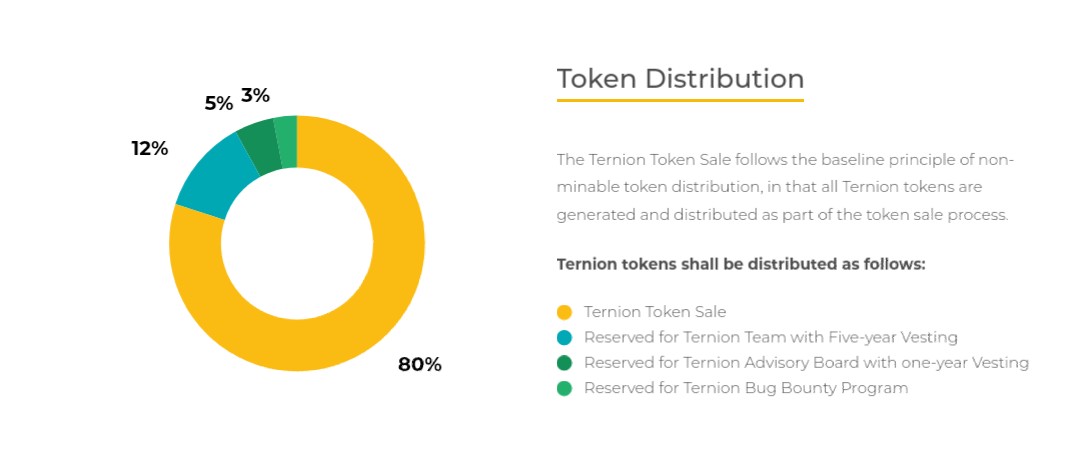Click the 'Ternion tokens shall be distributed' bold line
This screenshot has width=1080, height=476.
click(x=741, y=265)
